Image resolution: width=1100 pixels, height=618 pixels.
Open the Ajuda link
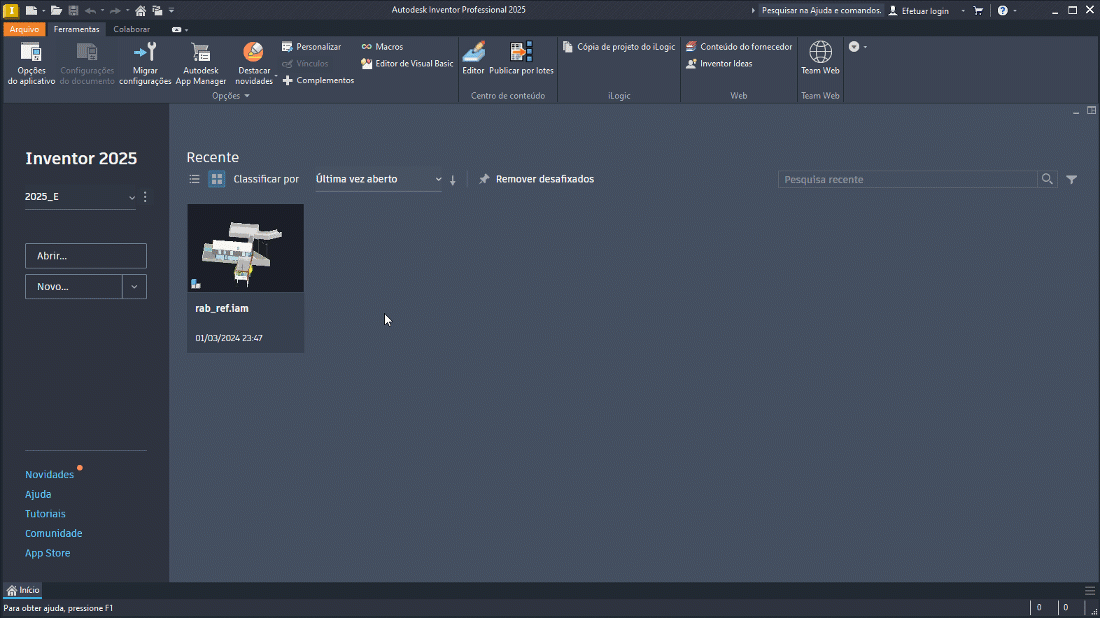pos(38,494)
